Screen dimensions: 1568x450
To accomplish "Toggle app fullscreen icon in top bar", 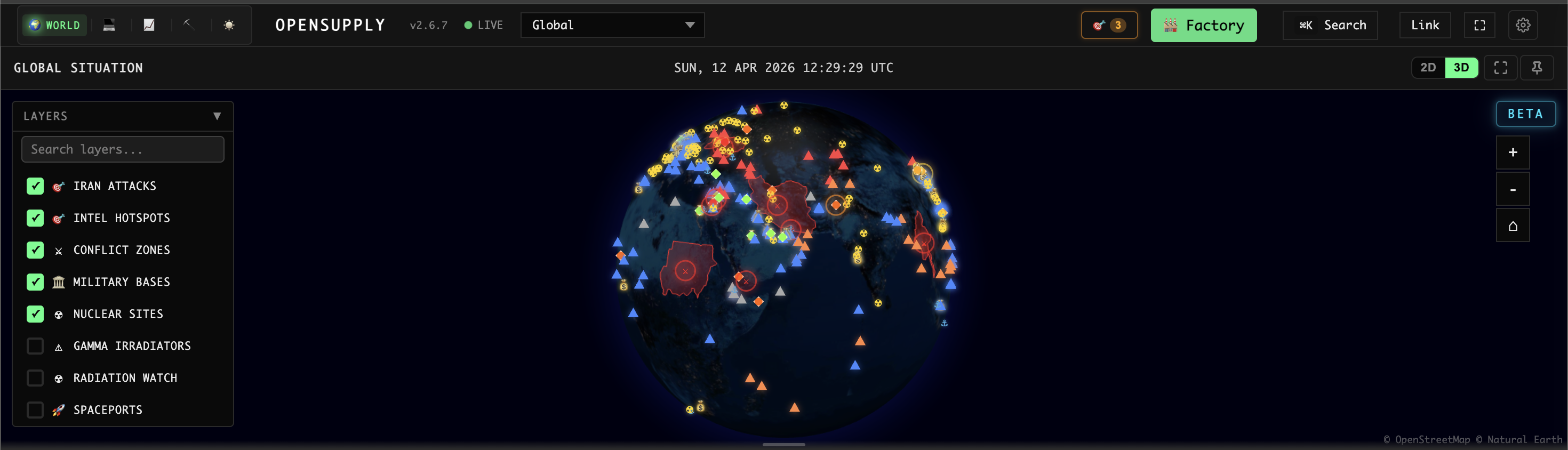I will (x=1480, y=25).
